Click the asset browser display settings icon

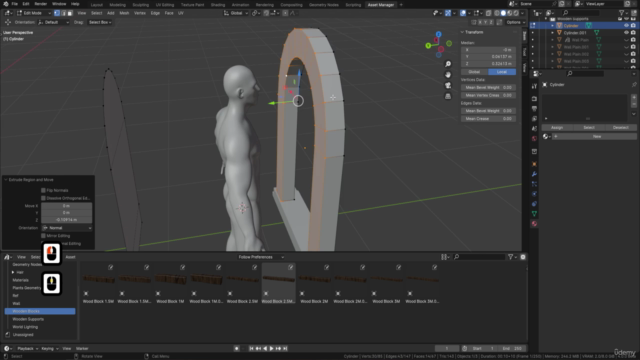click(444, 257)
